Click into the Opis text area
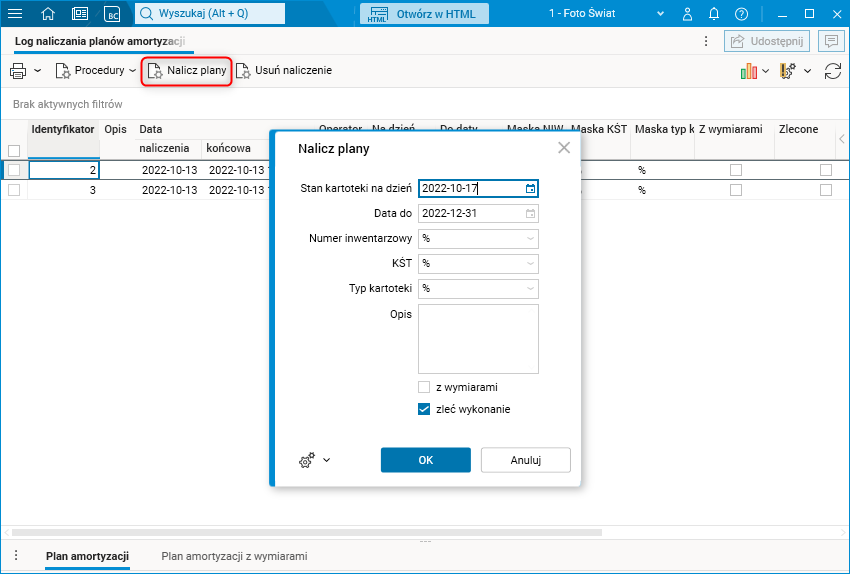This screenshot has height=574, width=850. pos(478,339)
